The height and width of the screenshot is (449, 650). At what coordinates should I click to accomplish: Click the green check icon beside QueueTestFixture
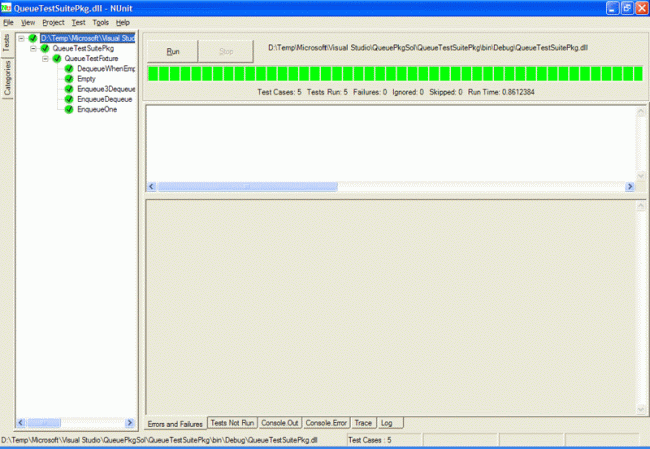click(57, 58)
